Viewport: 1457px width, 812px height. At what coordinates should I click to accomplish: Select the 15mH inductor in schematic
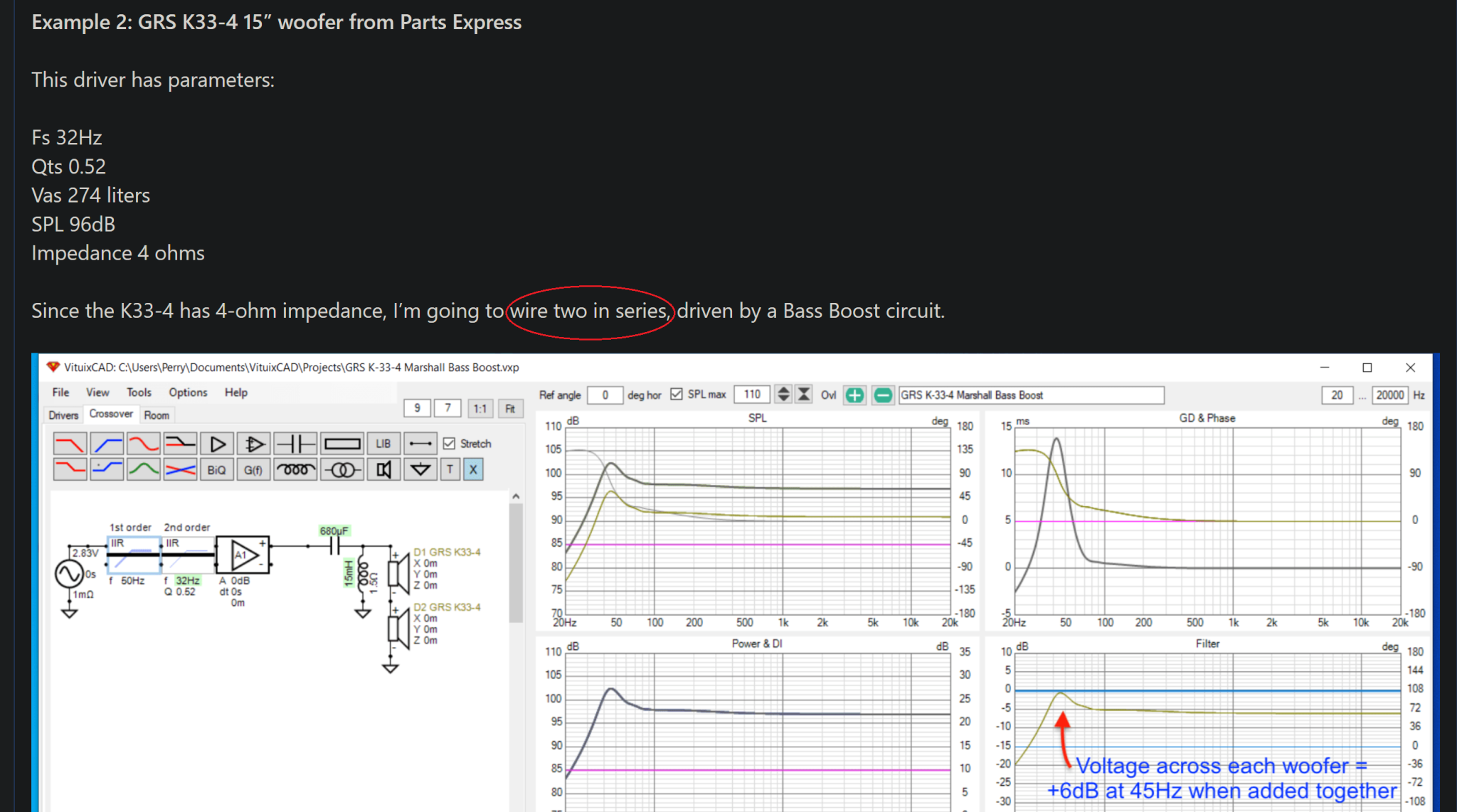[364, 572]
